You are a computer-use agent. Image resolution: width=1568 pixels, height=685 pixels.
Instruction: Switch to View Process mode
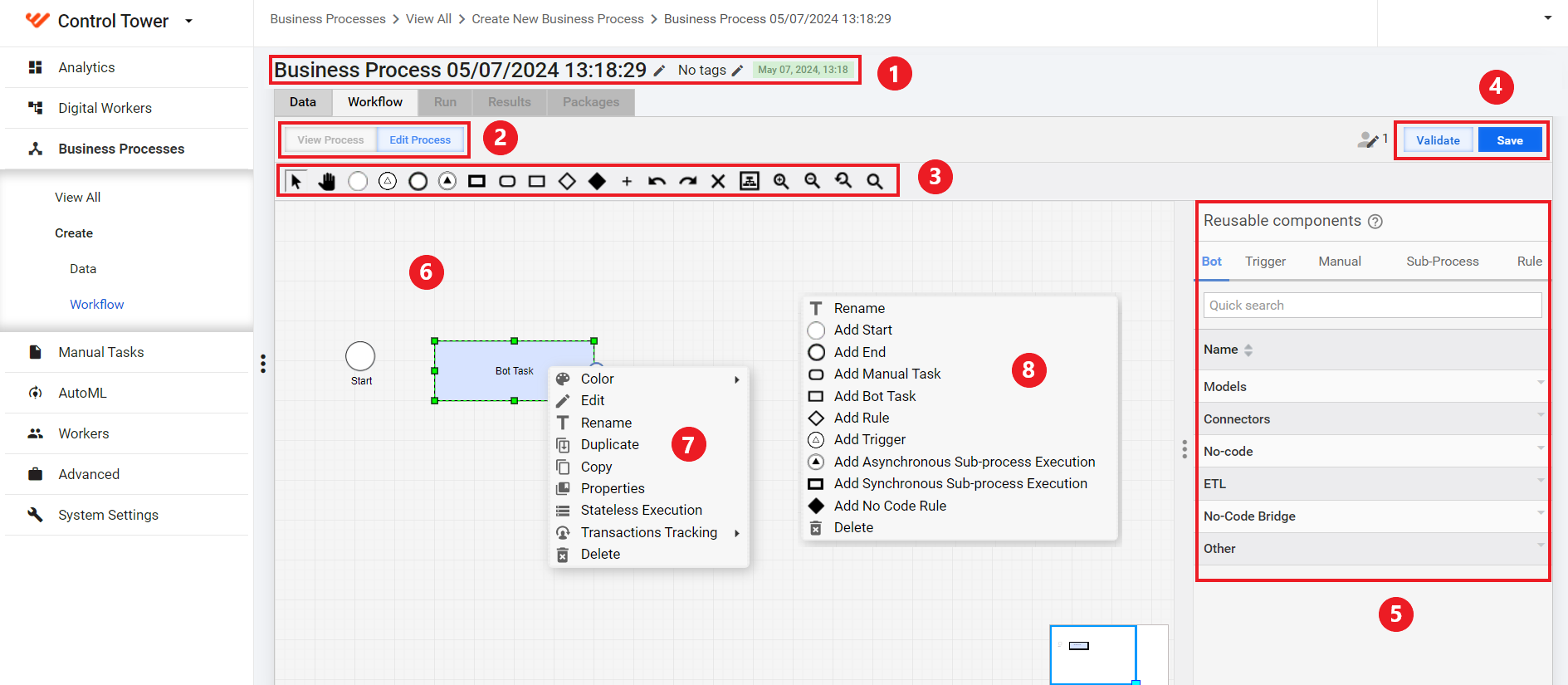(330, 139)
